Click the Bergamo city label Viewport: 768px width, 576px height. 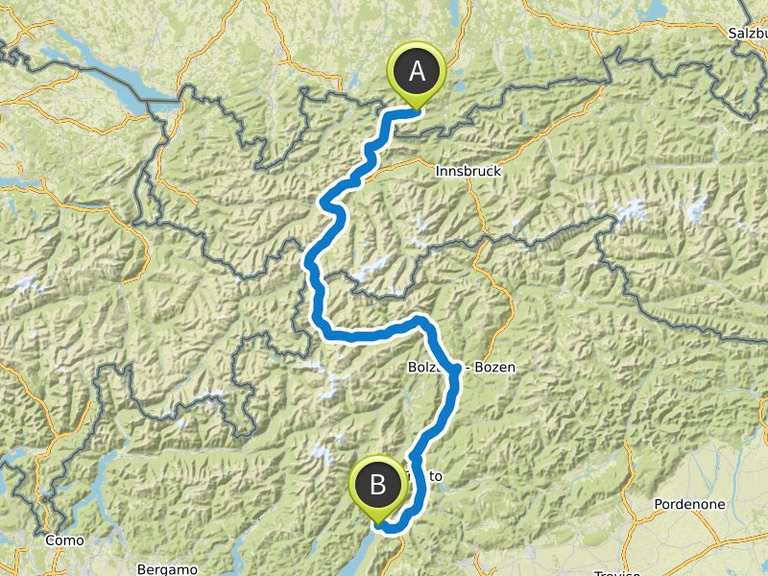click(x=167, y=570)
